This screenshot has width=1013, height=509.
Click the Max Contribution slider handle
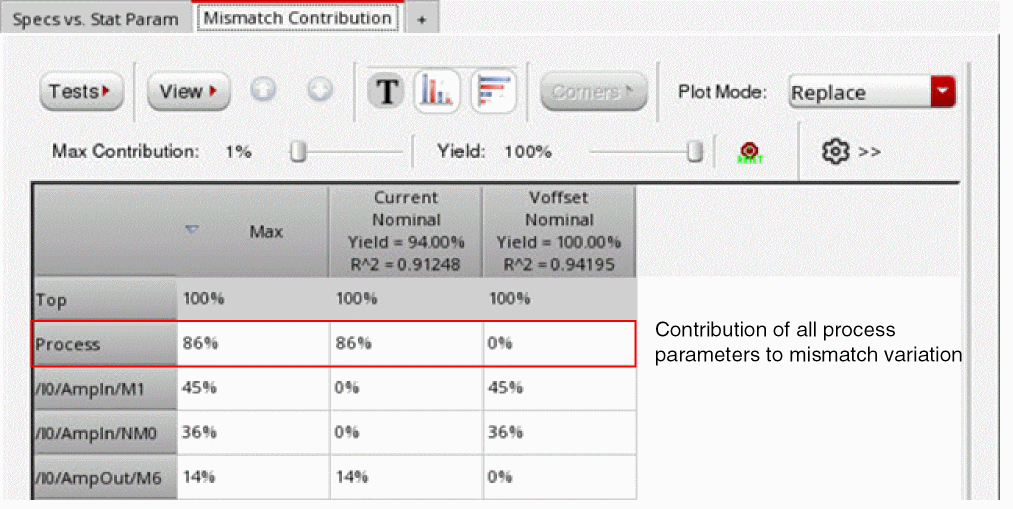[x=297, y=151]
